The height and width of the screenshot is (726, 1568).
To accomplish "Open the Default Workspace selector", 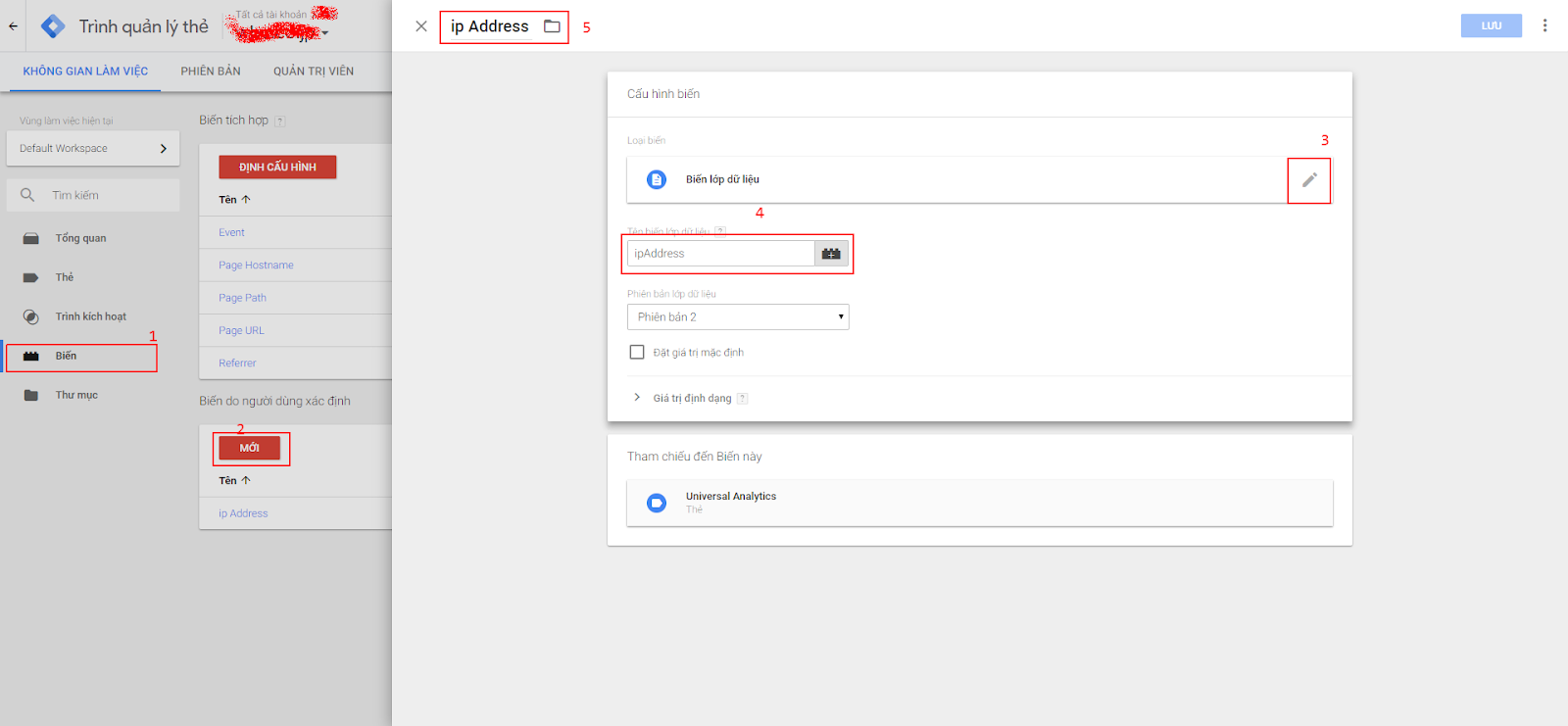I will pyautogui.click(x=93, y=148).
